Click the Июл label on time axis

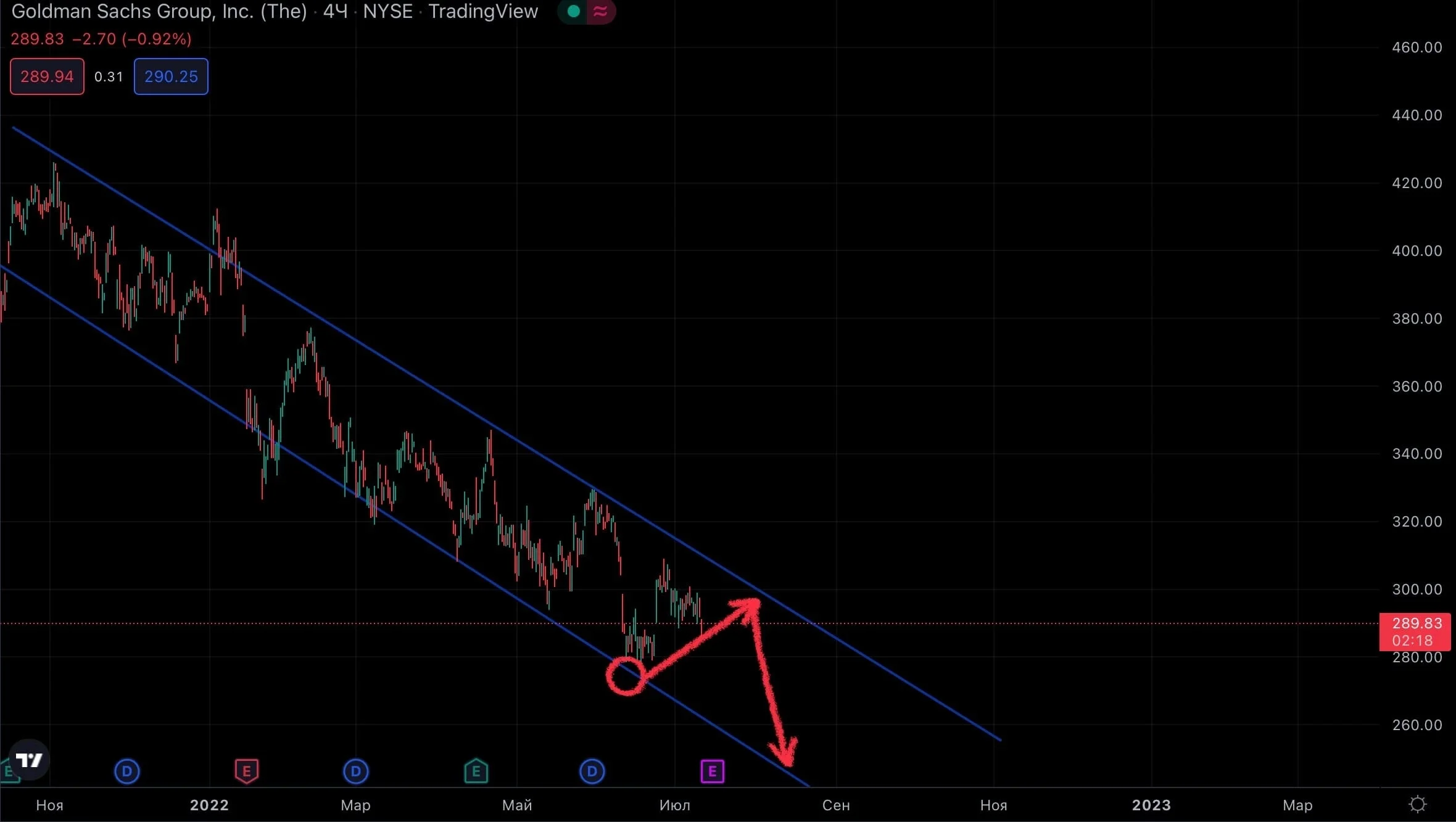(x=675, y=805)
